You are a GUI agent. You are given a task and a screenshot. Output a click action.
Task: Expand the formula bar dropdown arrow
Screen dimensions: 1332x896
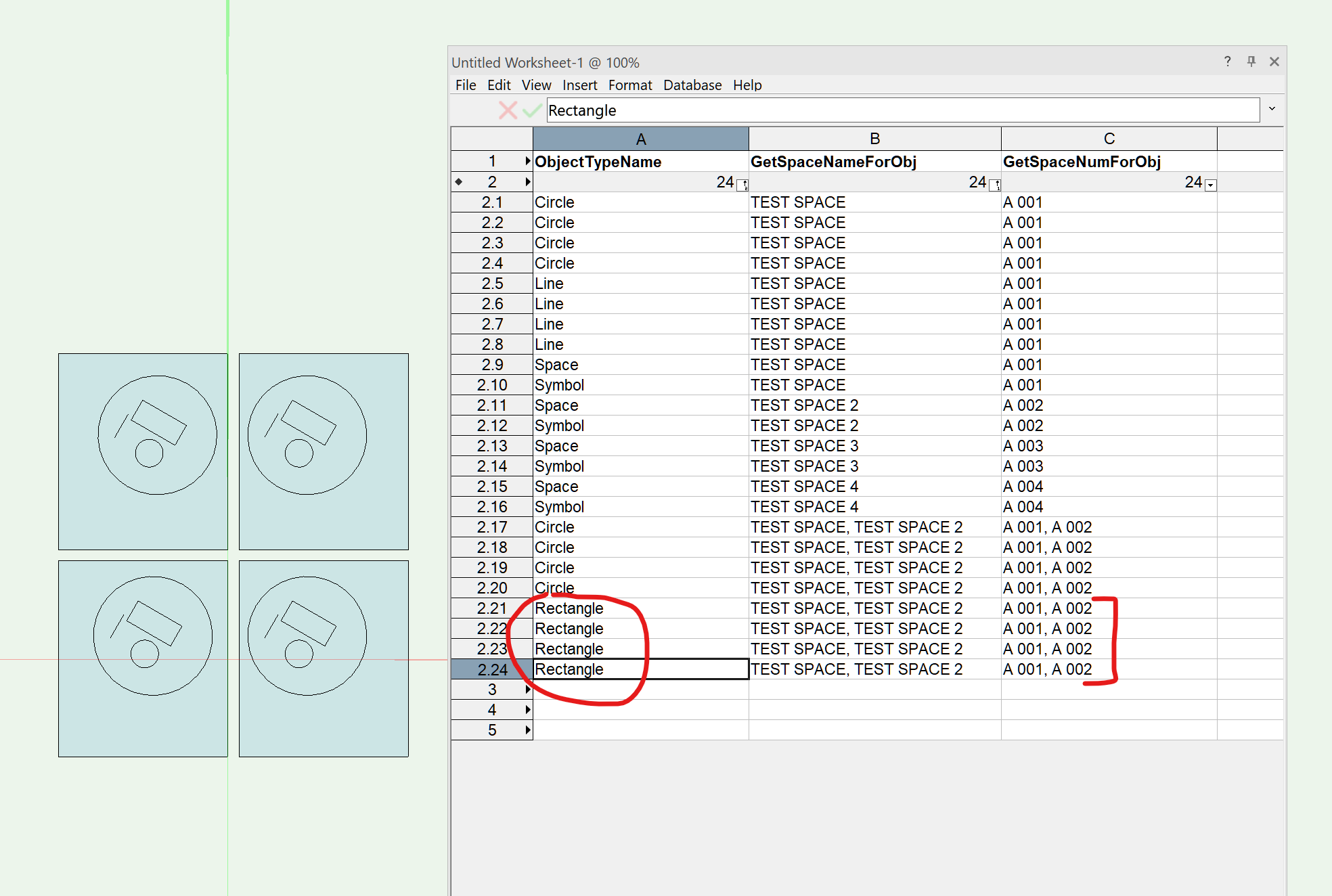[x=1272, y=109]
